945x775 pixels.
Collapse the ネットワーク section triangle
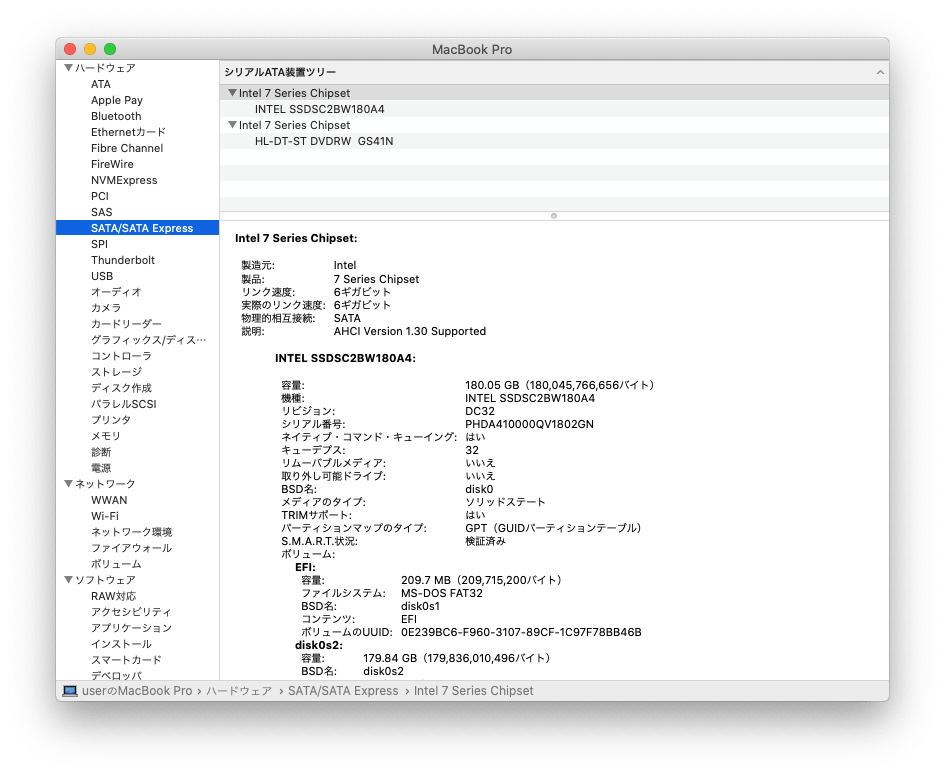pyautogui.click(x=68, y=484)
